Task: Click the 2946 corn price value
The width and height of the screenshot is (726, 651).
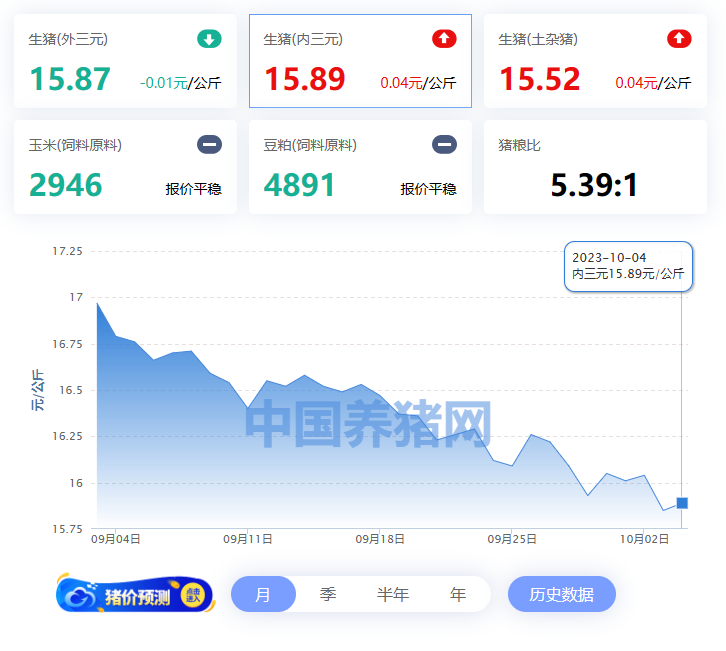Action: tap(65, 185)
